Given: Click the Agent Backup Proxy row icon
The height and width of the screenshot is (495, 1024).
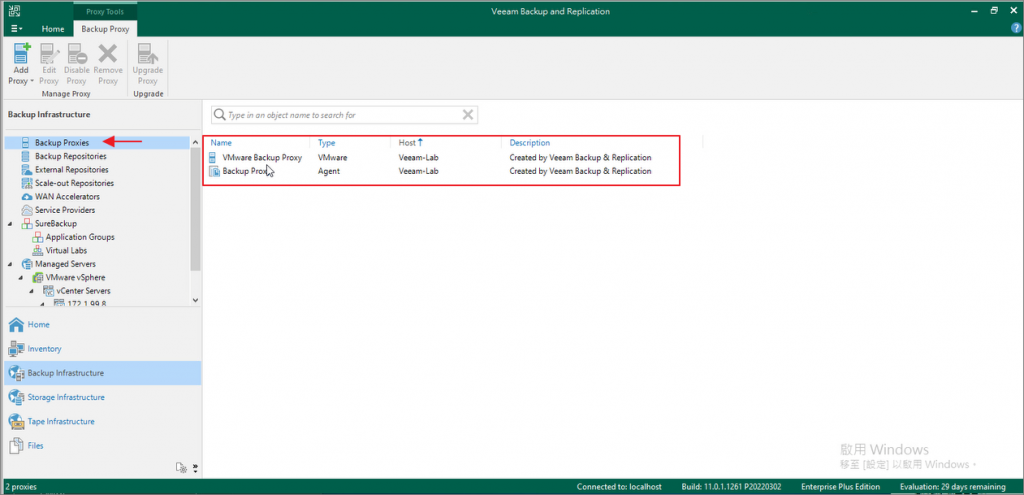Looking at the screenshot, I should (213, 171).
